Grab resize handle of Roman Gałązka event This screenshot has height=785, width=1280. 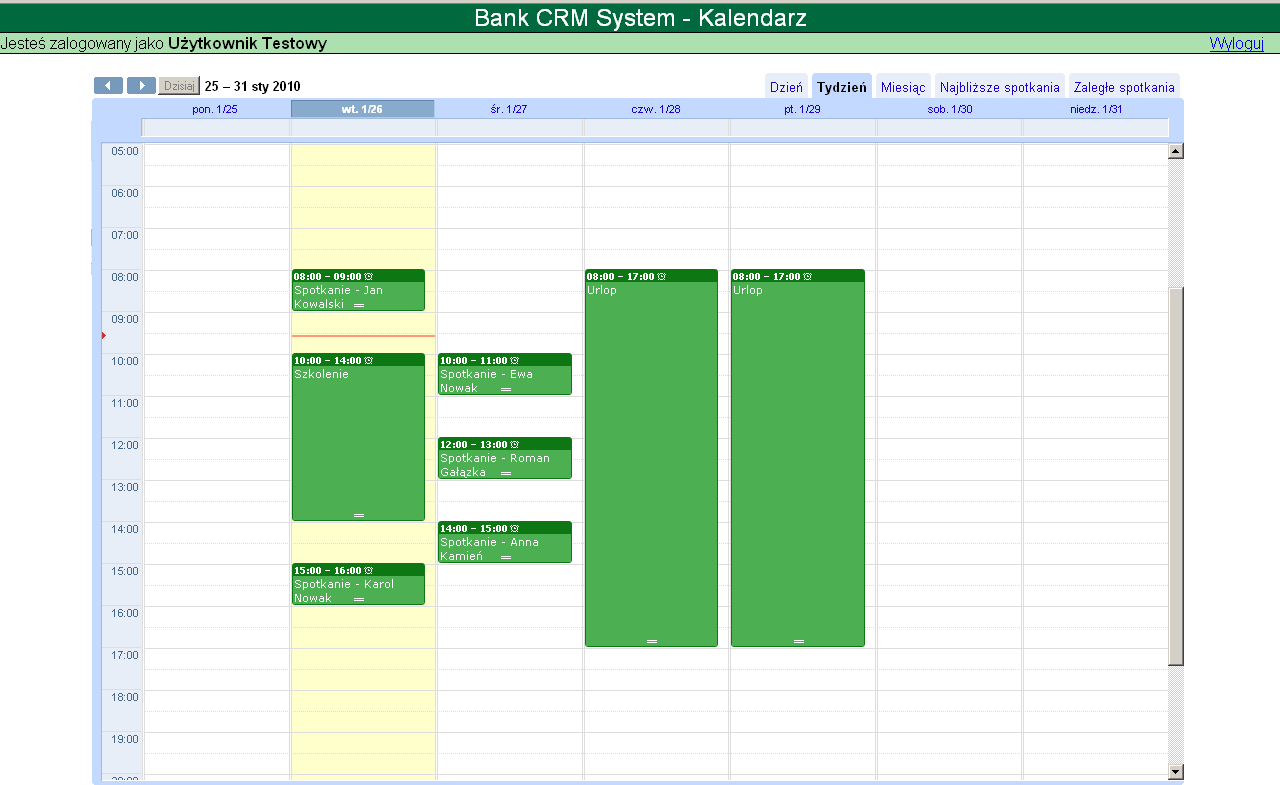click(506, 473)
